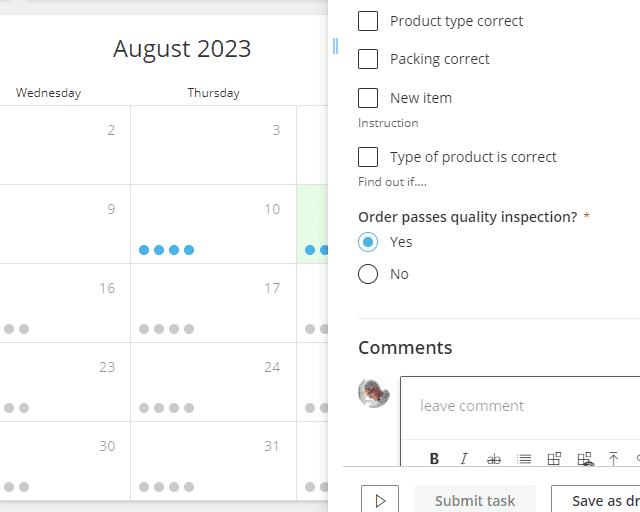
Task: Insert bulleted list in comment
Action: (x=524, y=459)
